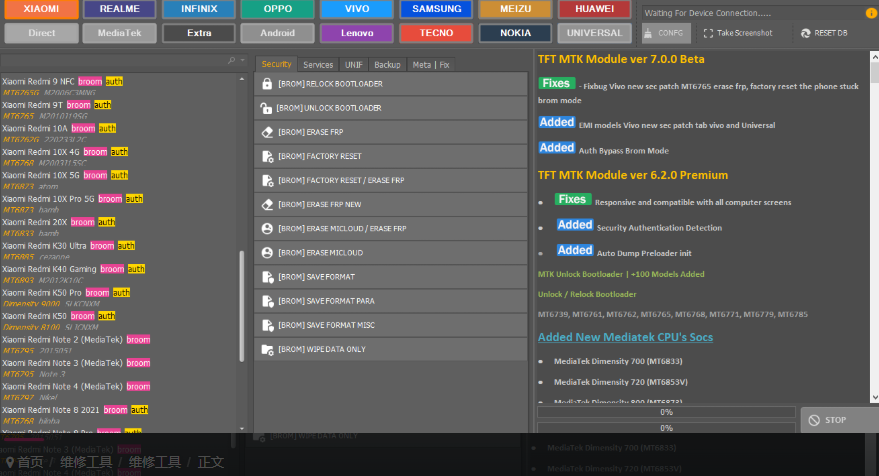Click the Take Screenshot frame icon
Screen dimensions: 879x476
[708, 33]
